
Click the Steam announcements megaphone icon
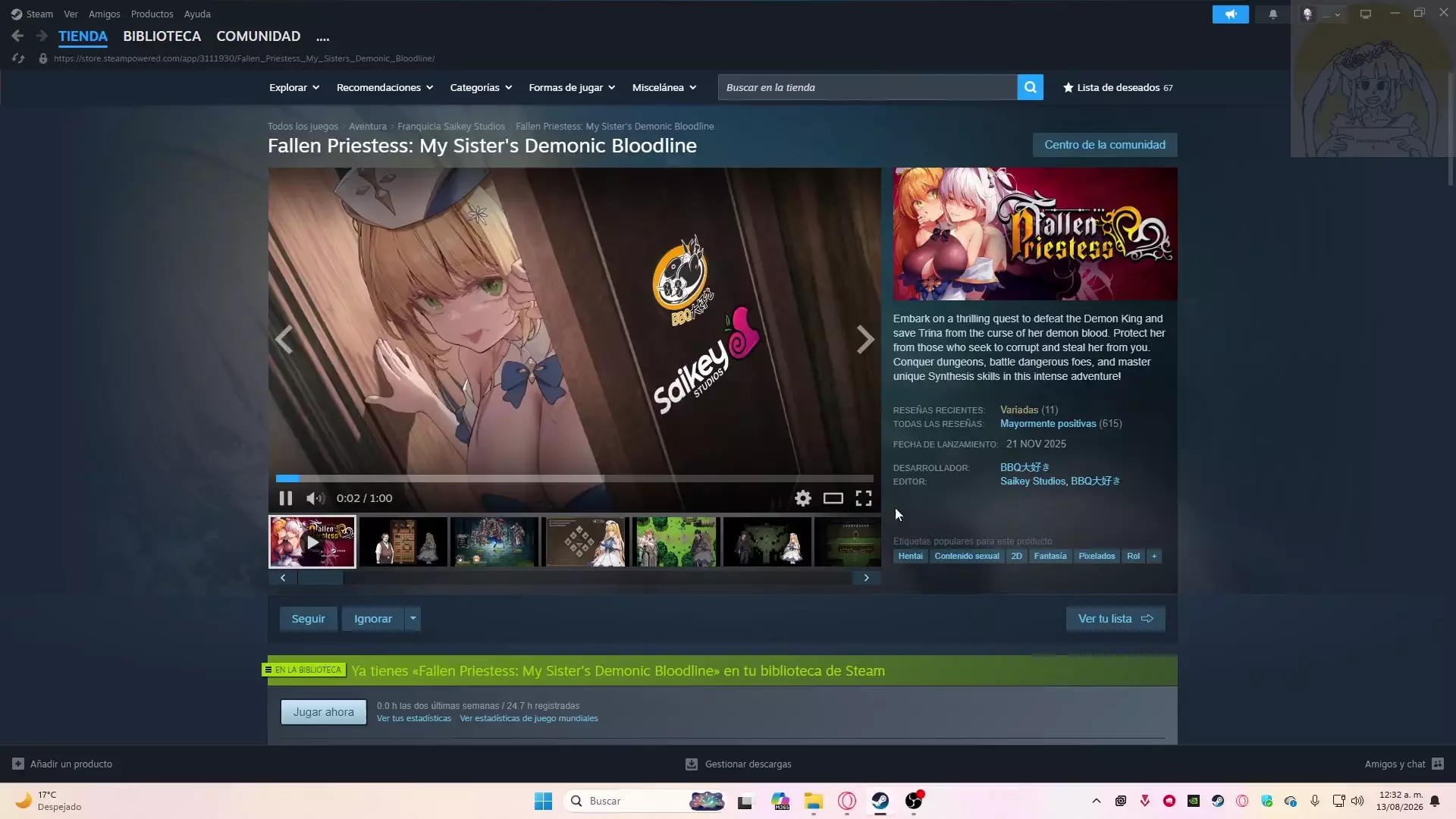[1230, 14]
